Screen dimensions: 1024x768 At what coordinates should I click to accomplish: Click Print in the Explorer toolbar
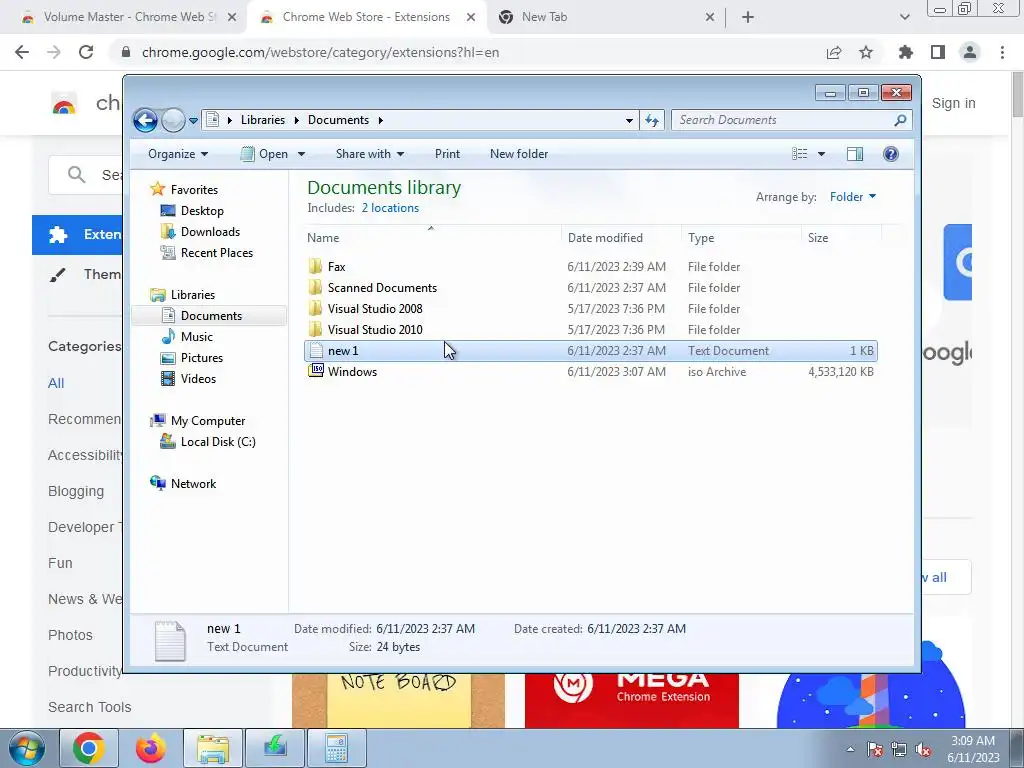click(x=447, y=154)
